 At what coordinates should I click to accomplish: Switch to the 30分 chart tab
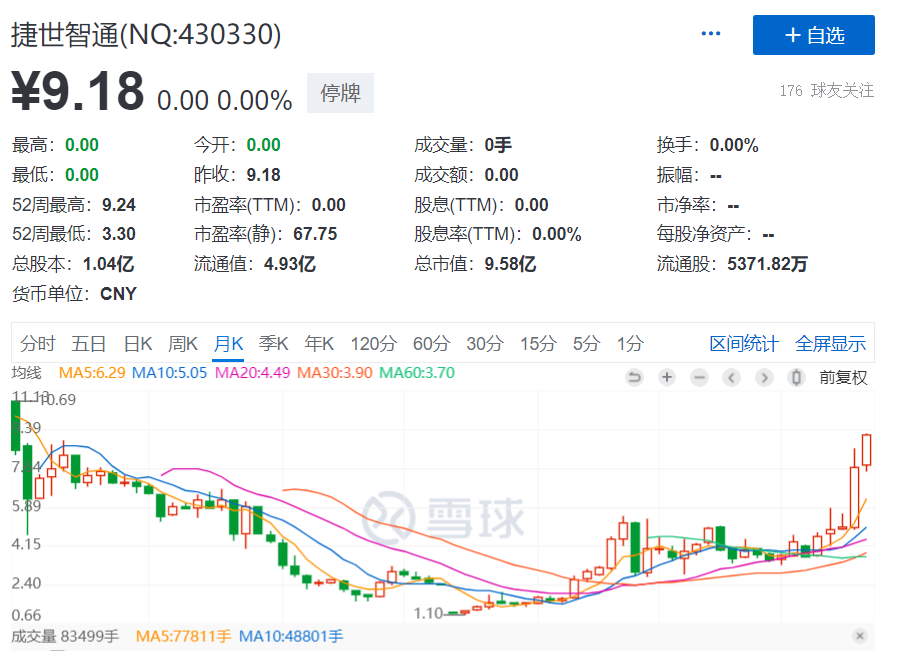tap(485, 344)
